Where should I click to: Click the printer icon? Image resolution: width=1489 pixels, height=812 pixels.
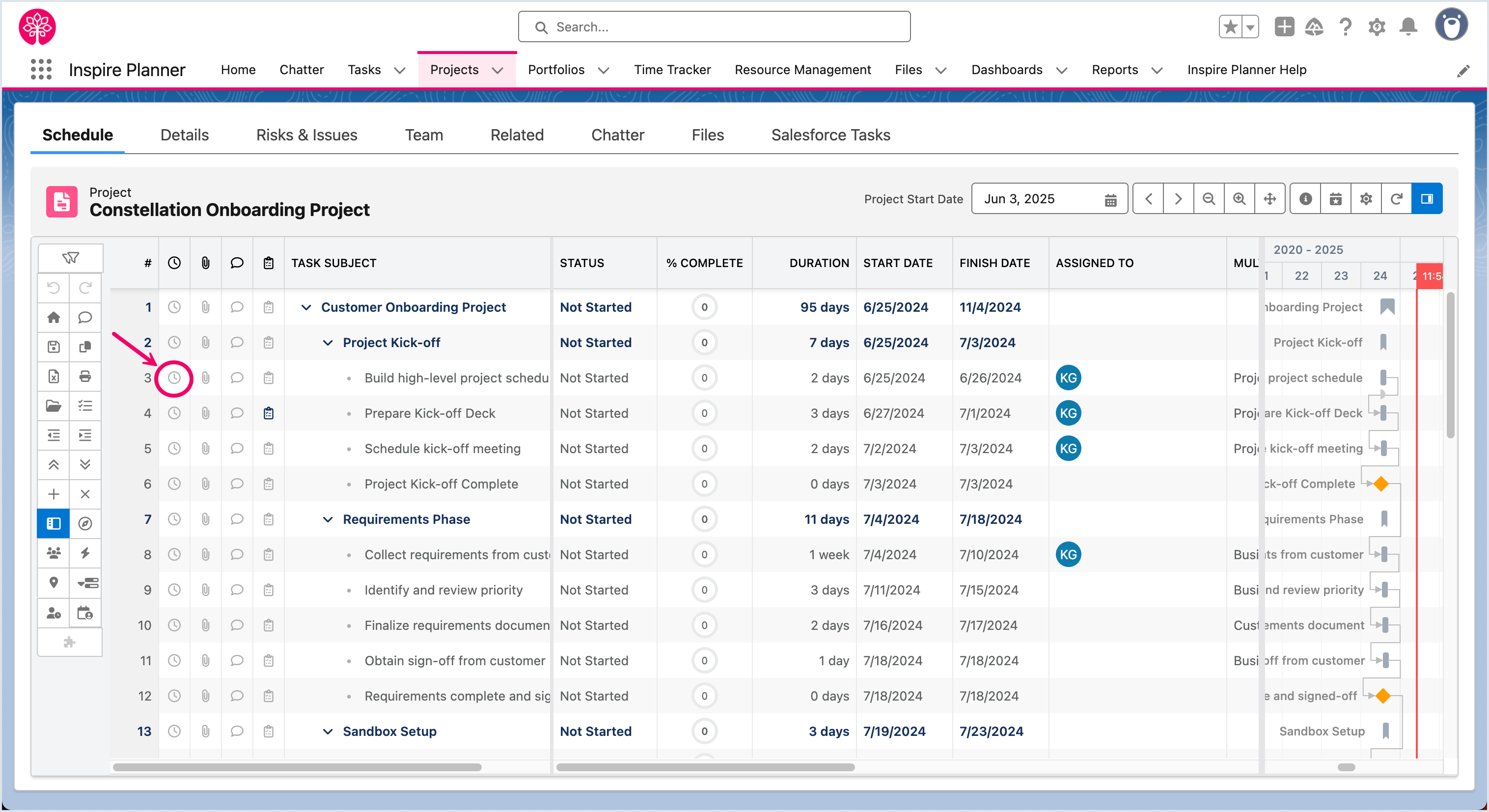click(85, 376)
